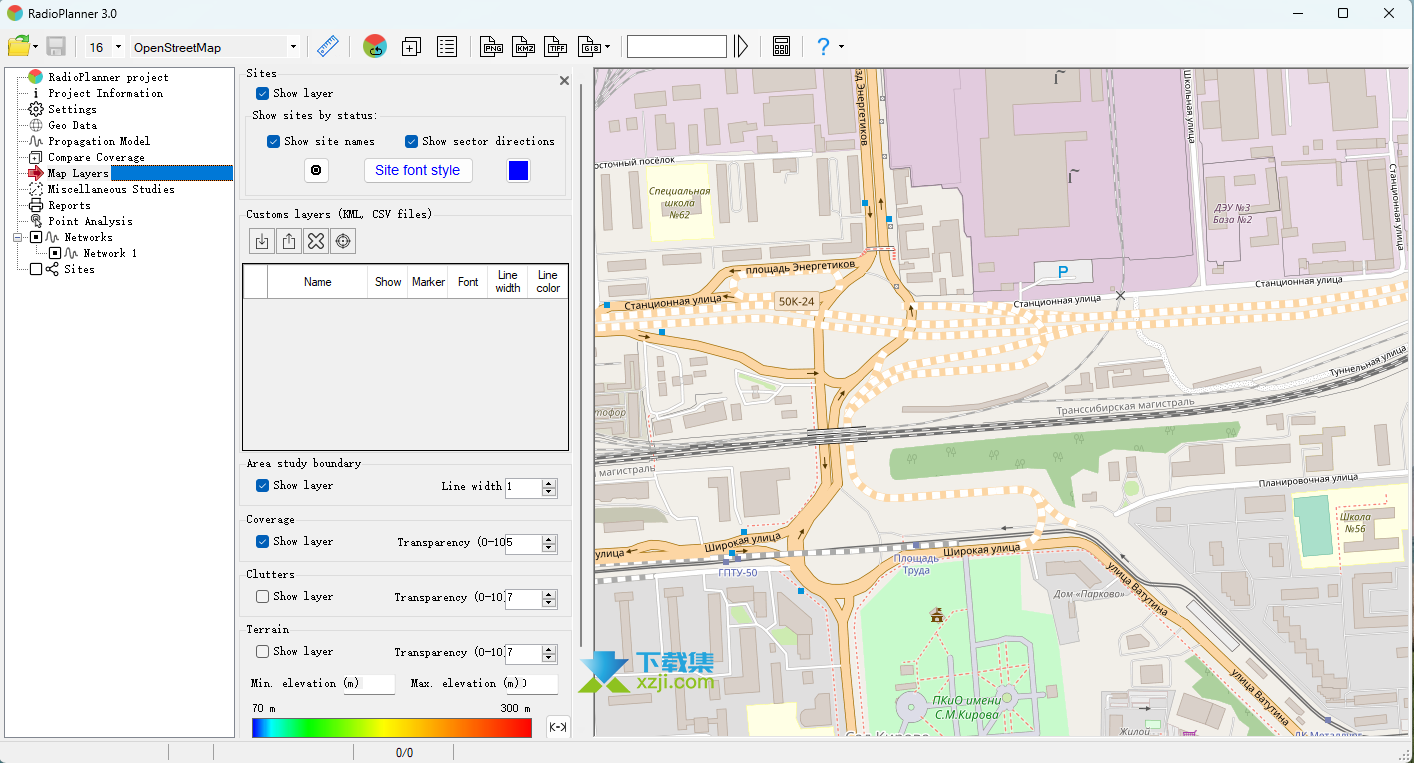This screenshot has height=763, width=1414.
Task: Enable Terrain Show layer checkbox
Action: 262,651
